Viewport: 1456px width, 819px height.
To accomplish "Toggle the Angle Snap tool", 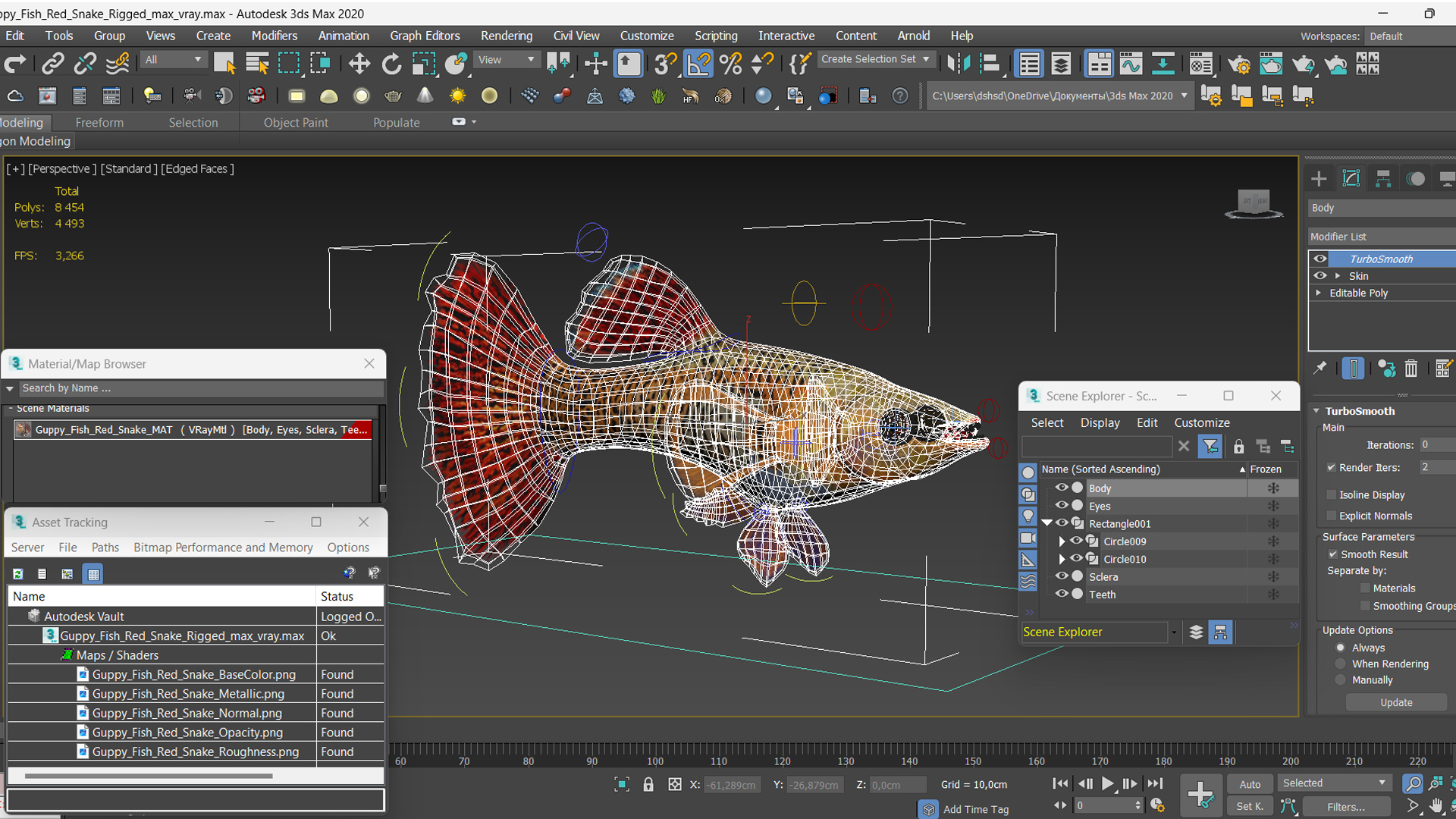I will [698, 64].
